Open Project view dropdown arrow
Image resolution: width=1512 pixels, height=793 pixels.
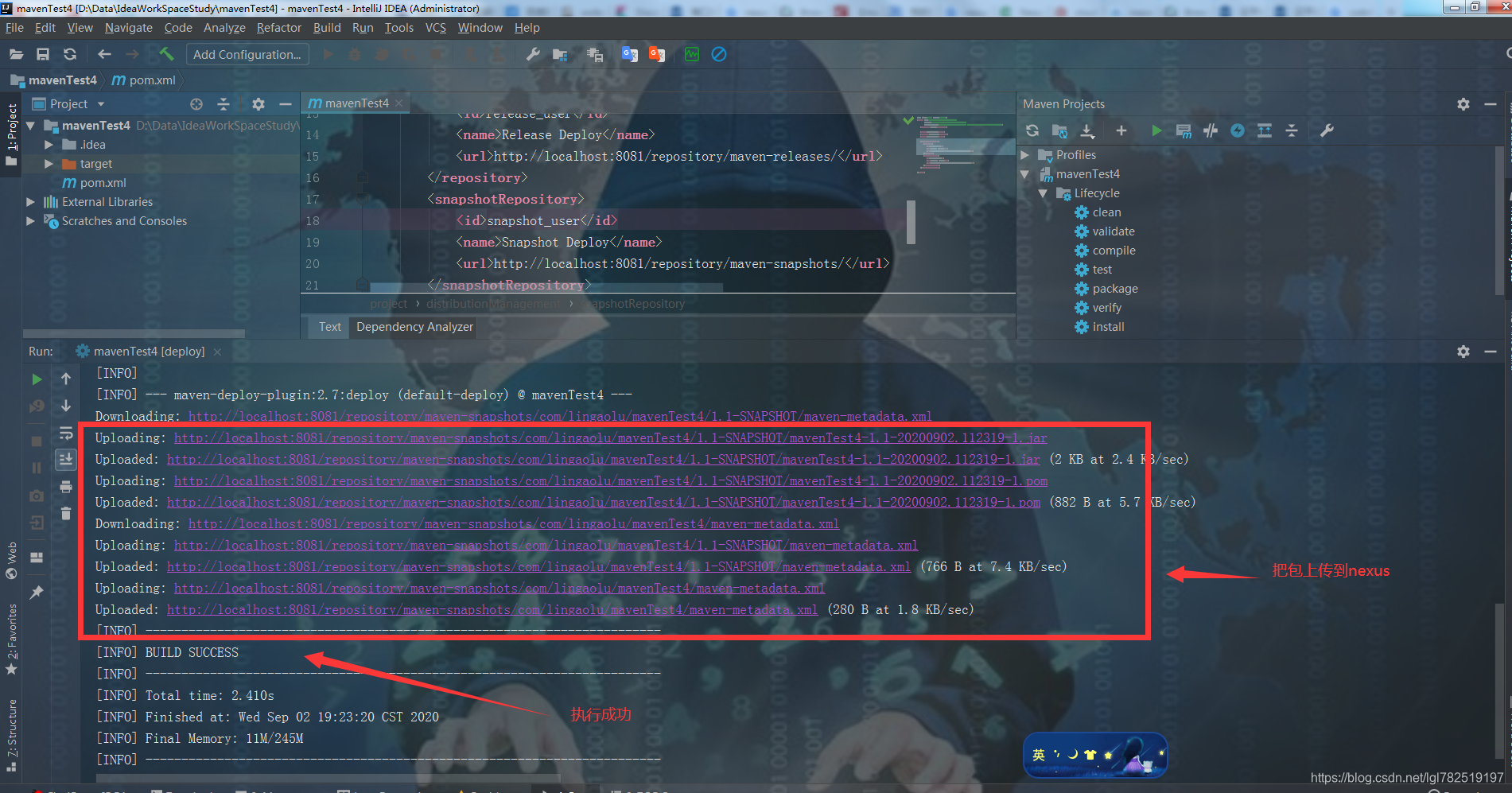[101, 104]
